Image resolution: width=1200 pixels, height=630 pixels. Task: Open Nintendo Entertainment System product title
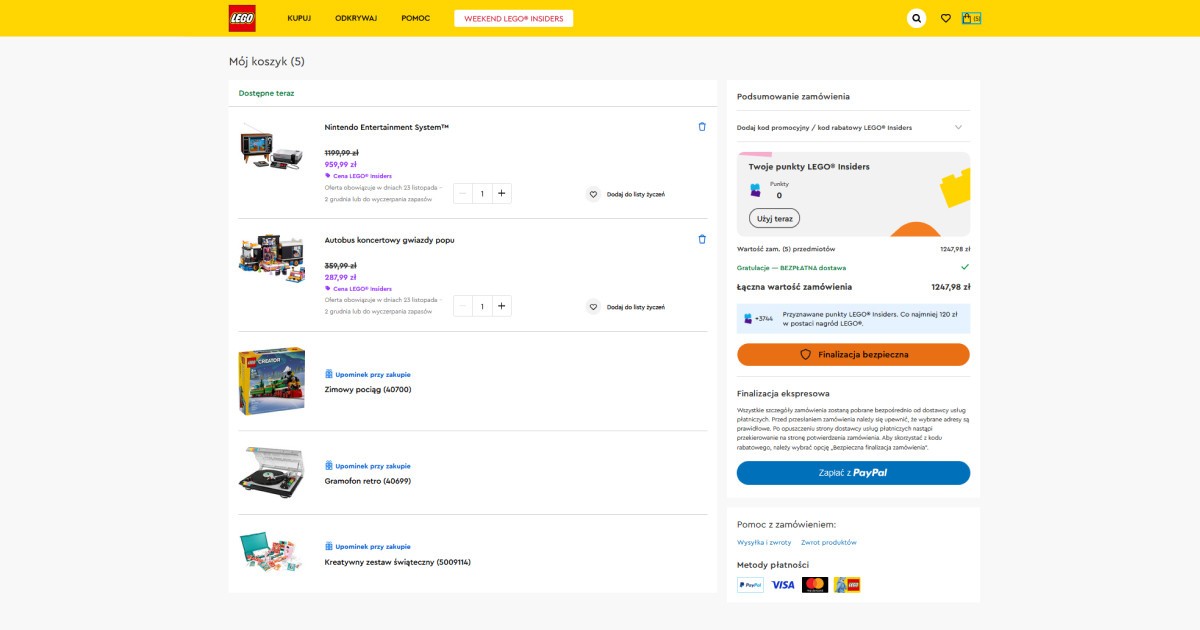pos(387,127)
